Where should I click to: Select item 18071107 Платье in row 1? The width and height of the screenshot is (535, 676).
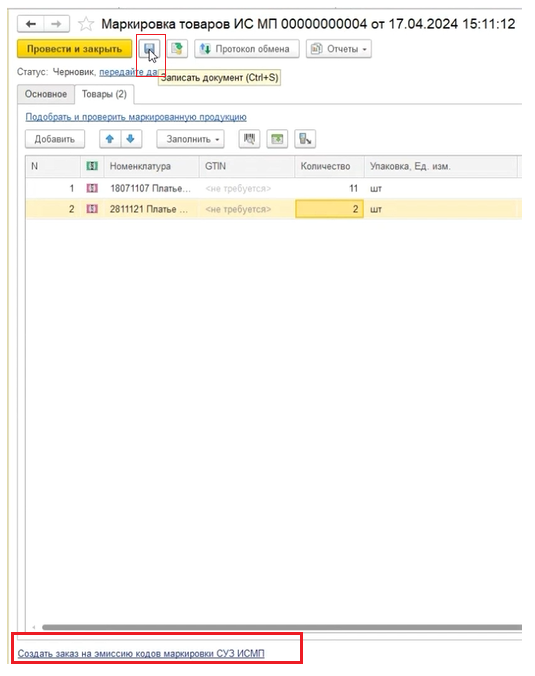pyautogui.click(x=150, y=188)
